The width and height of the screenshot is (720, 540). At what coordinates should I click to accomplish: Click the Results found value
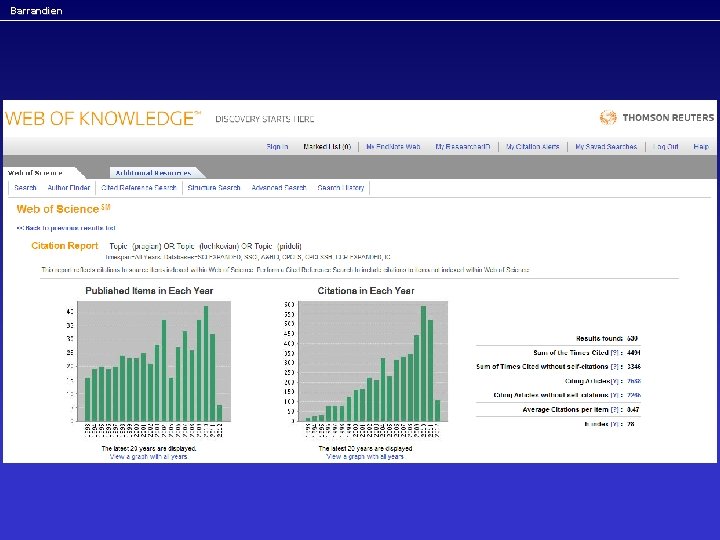pos(632,338)
